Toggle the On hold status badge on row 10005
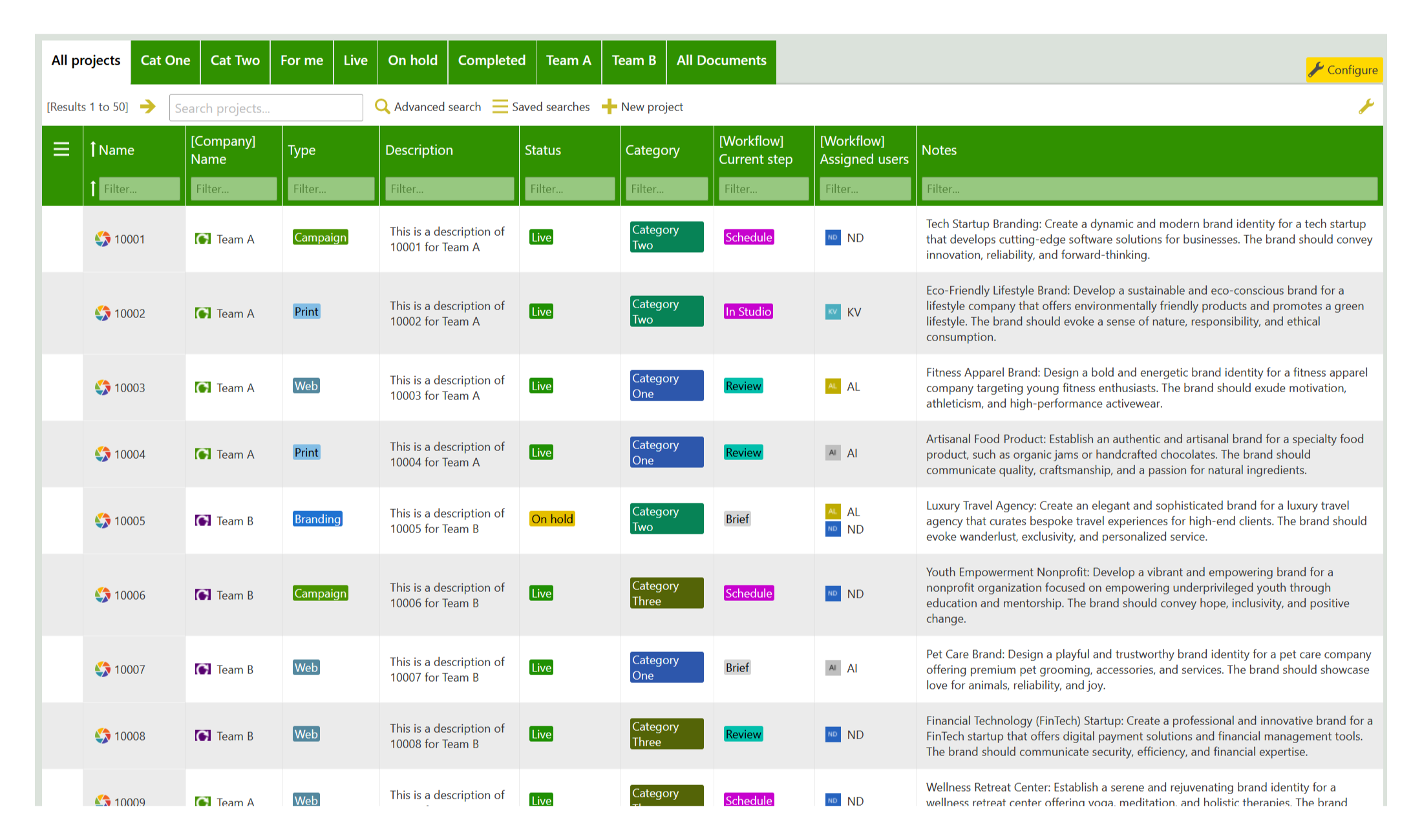1422x840 pixels. [x=551, y=518]
